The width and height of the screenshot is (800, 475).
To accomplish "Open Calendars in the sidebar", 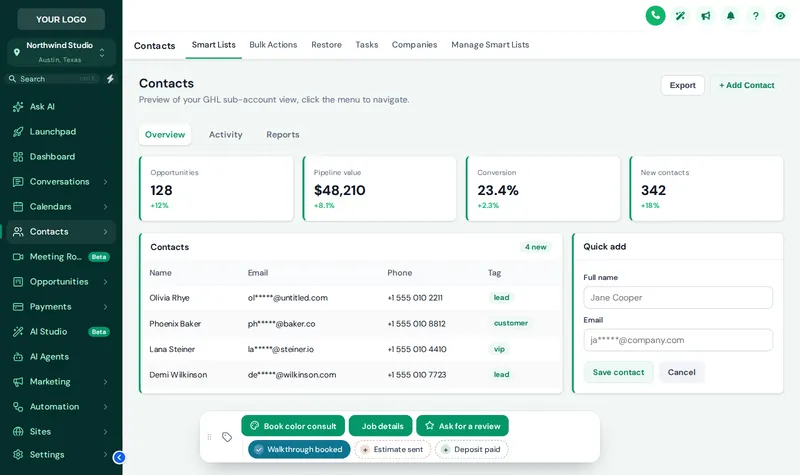I will pos(61,207).
